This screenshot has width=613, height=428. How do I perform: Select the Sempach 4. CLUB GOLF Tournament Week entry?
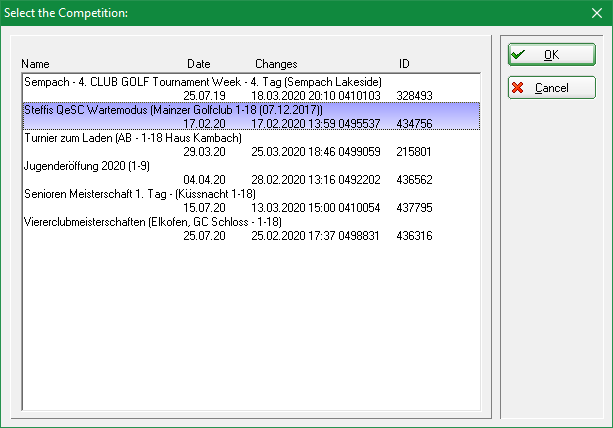tap(202, 81)
